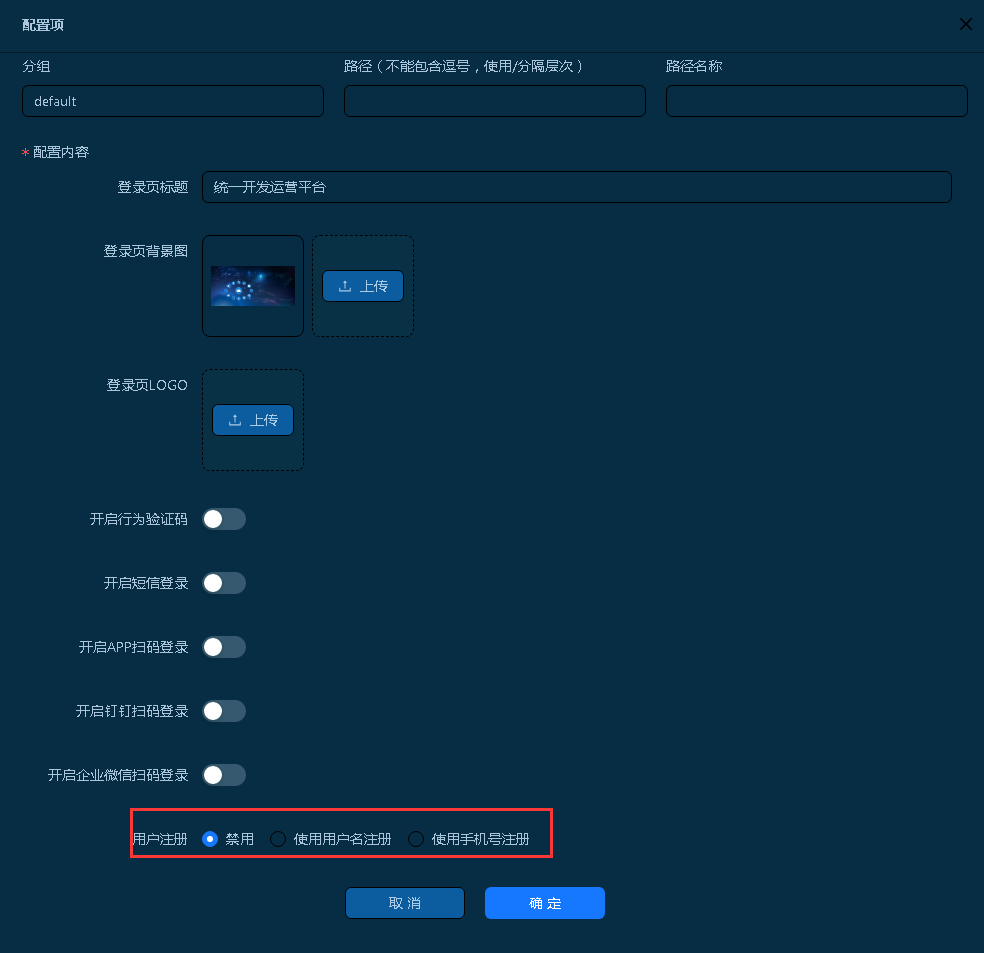Toggle the 开启短信登录 switch
The width and height of the screenshot is (984, 953).
click(224, 583)
